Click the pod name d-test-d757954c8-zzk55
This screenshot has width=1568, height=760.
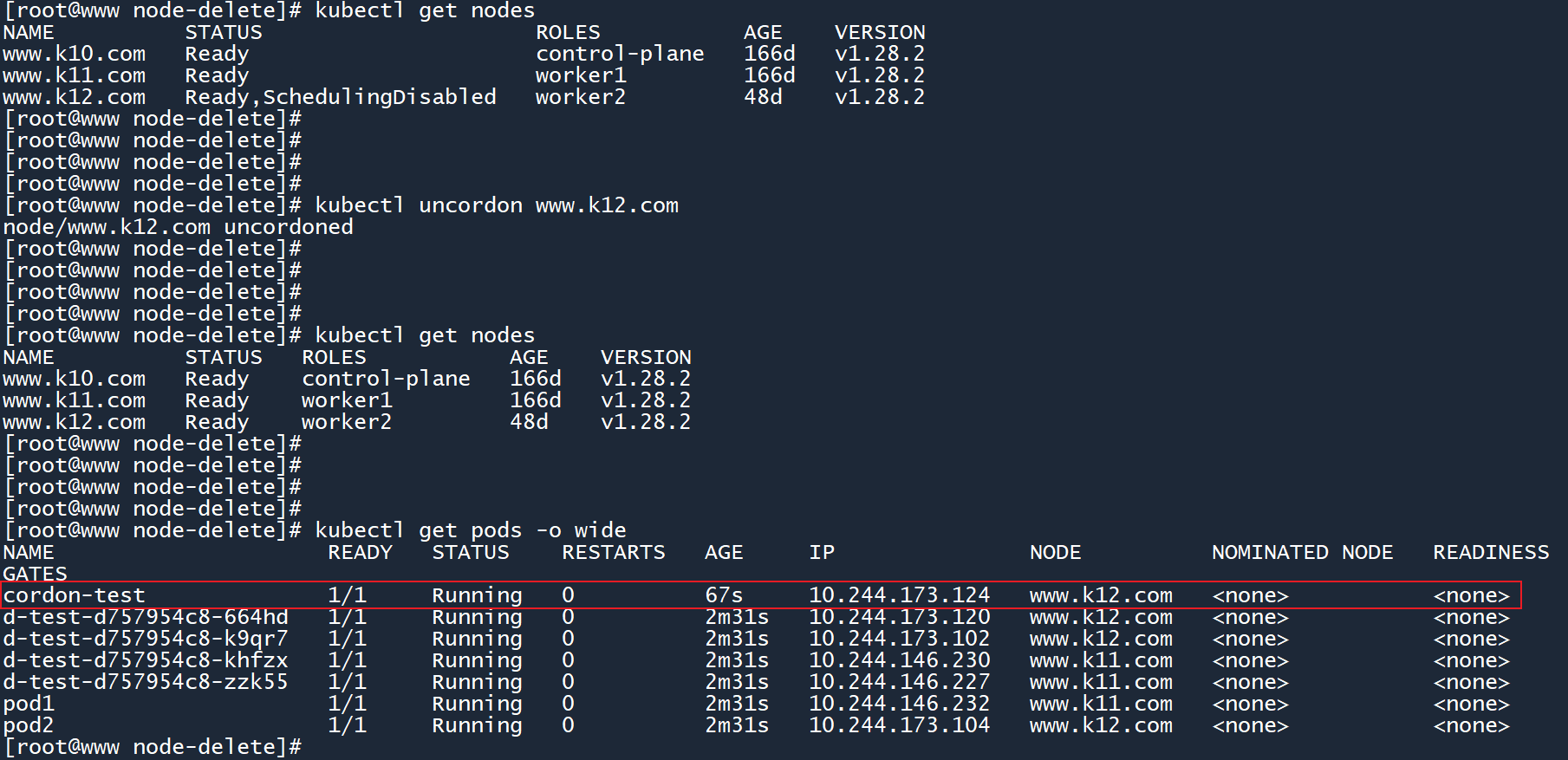[x=146, y=682]
